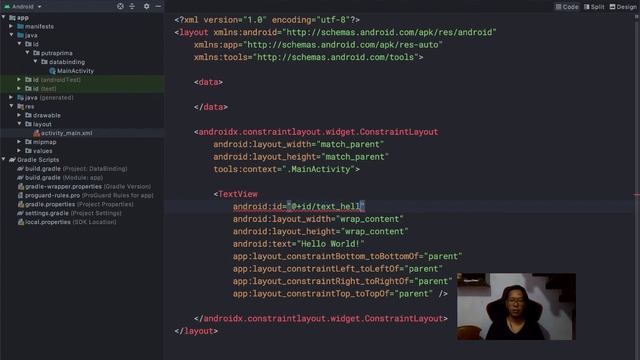The image size is (640, 360).
Task: Collapse the app module node
Action: 4,17
